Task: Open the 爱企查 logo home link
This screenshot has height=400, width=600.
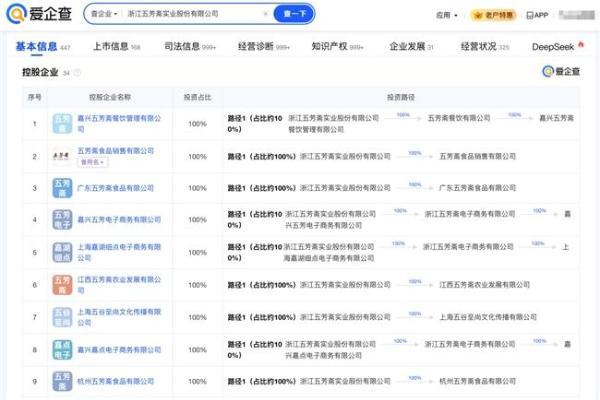Action: pos(39,14)
